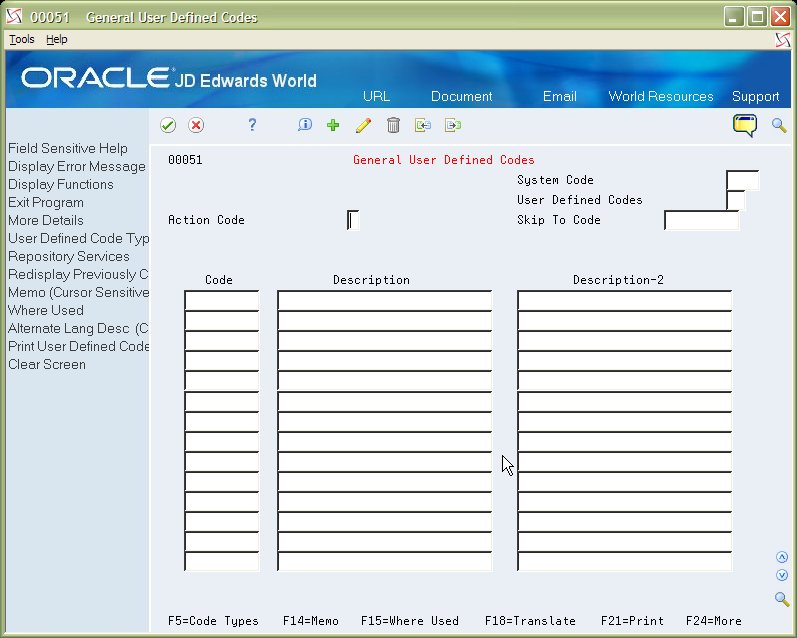Click F24=More function key
797x638 pixels.
point(714,621)
